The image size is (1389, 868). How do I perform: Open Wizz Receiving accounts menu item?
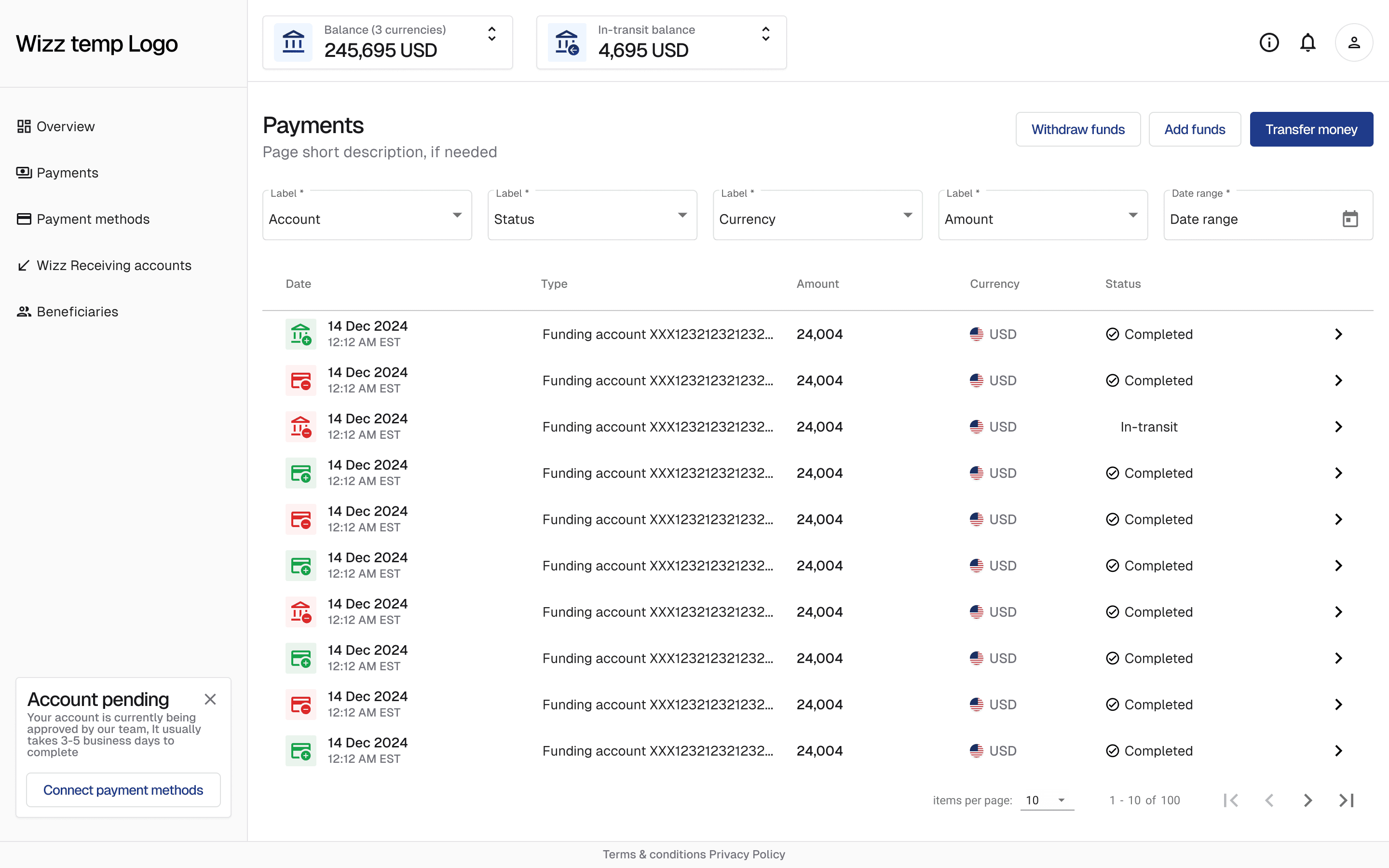[114, 265]
